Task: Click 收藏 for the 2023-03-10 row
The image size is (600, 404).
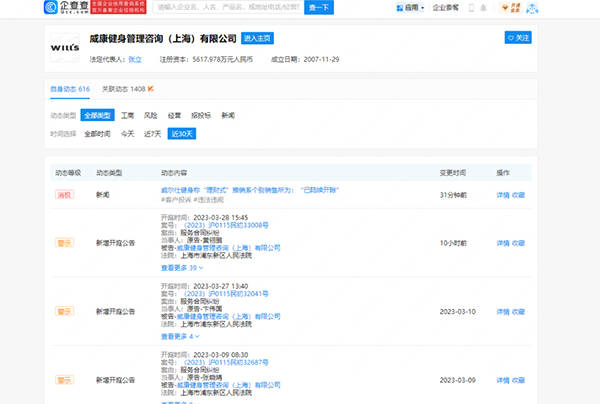Action: (518, 312)
